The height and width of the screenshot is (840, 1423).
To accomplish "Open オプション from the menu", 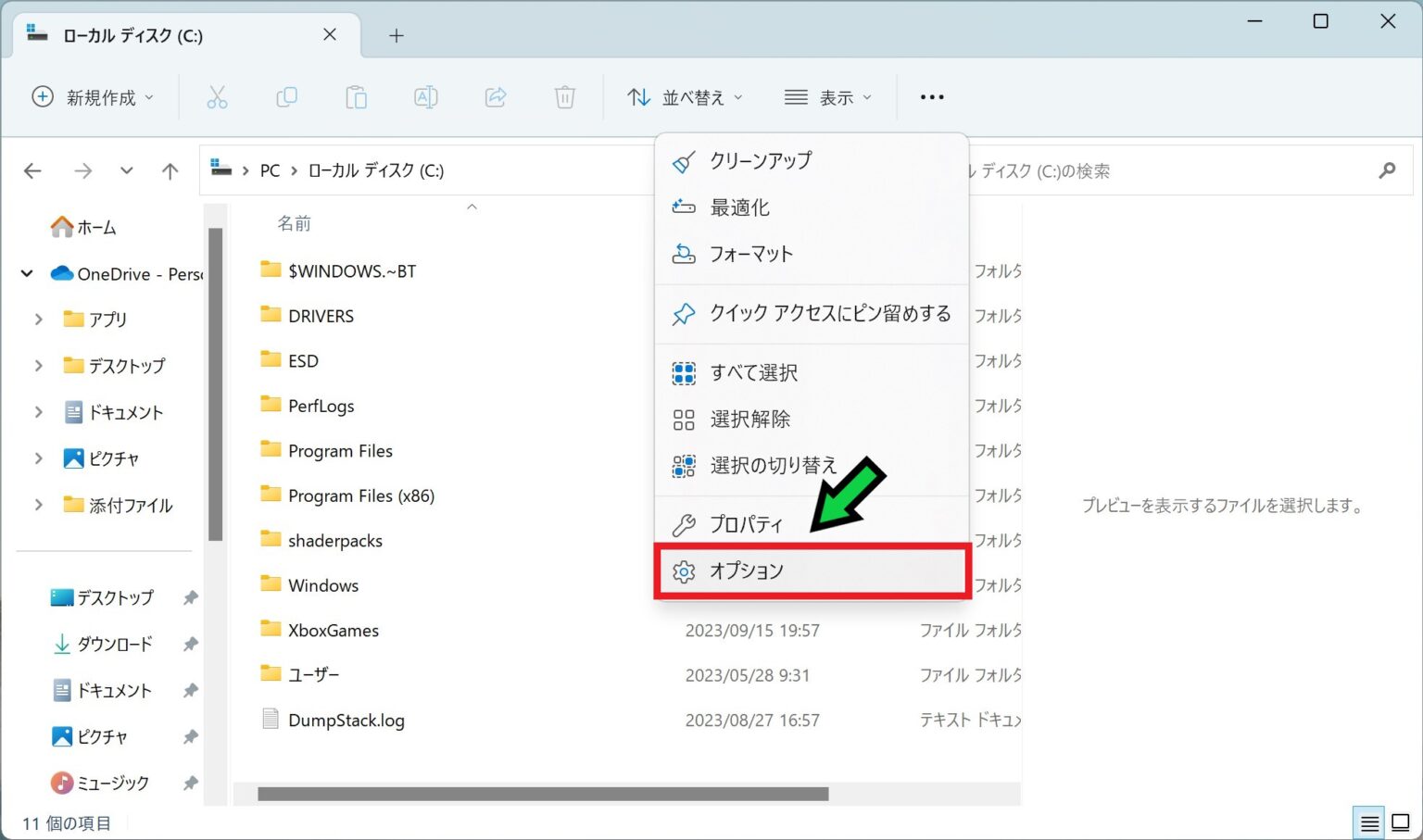I will tap(747, 570).
